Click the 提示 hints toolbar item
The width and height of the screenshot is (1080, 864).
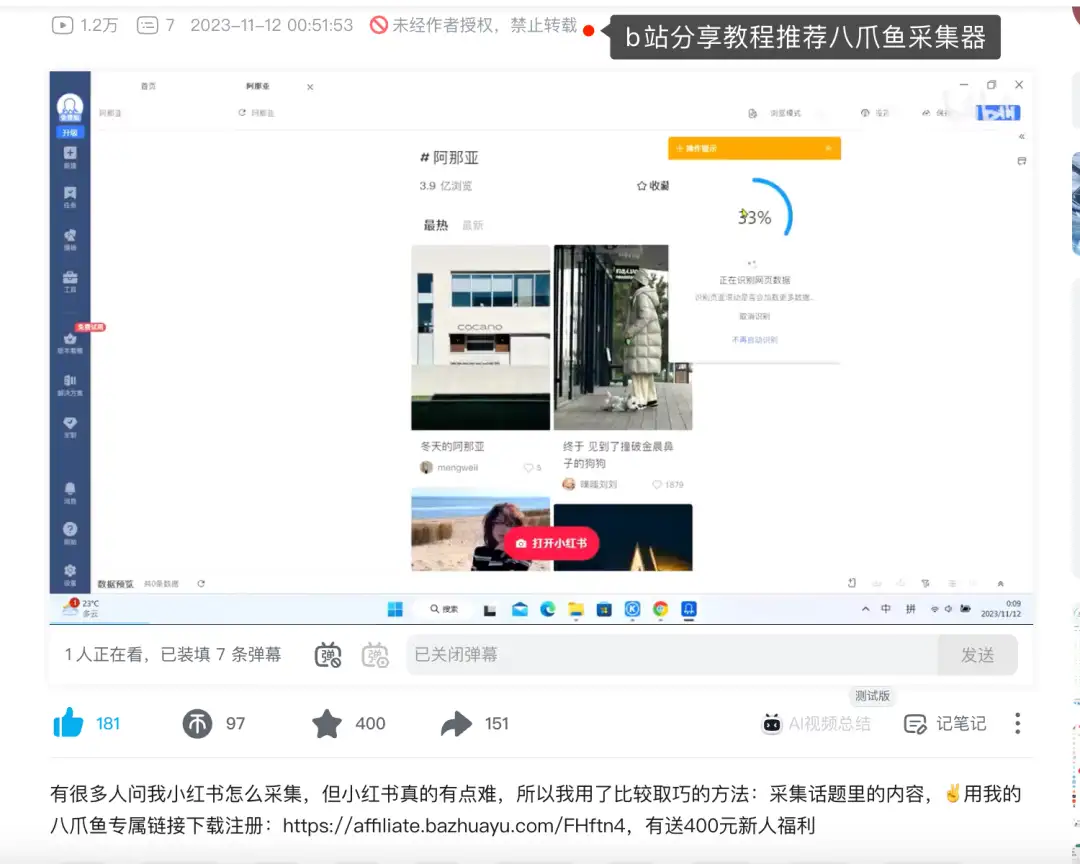click(x=875, y=113)
